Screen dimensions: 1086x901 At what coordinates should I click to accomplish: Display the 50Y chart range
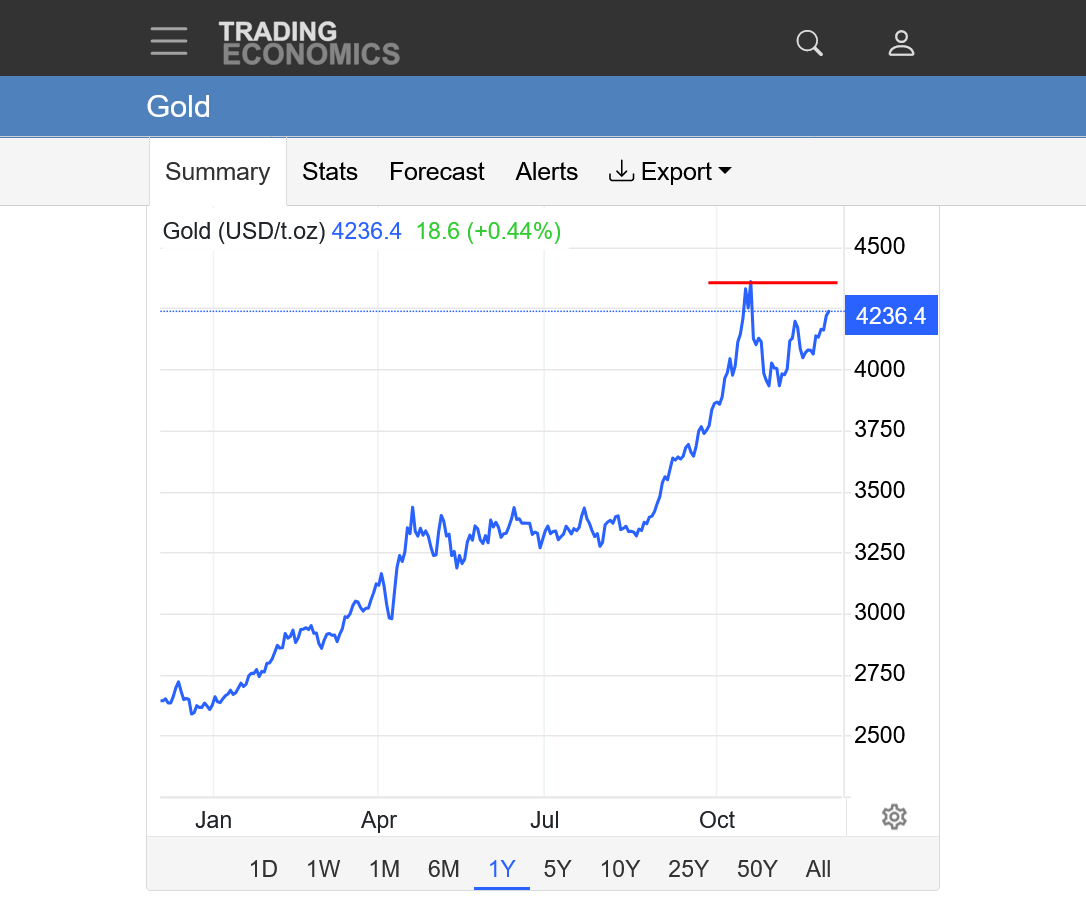coord(757,869)
